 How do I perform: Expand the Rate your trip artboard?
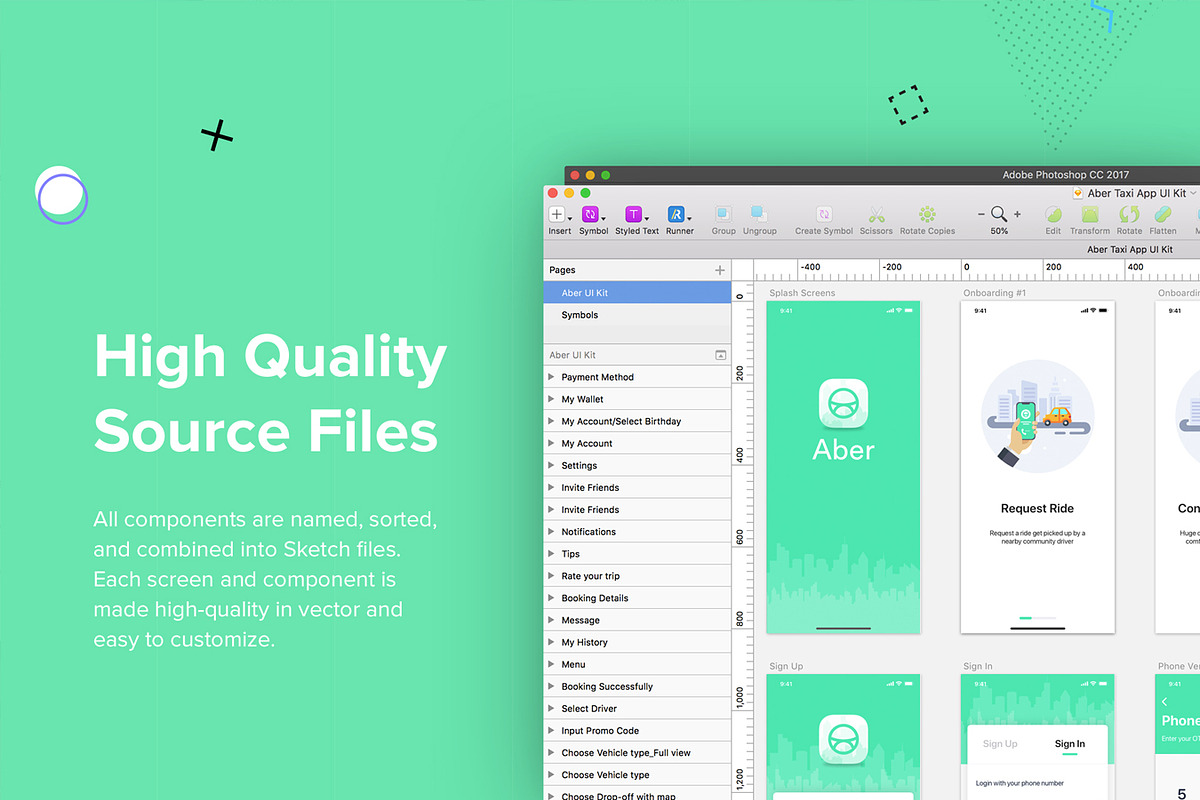pyautogui.click(x=551, y=576)
